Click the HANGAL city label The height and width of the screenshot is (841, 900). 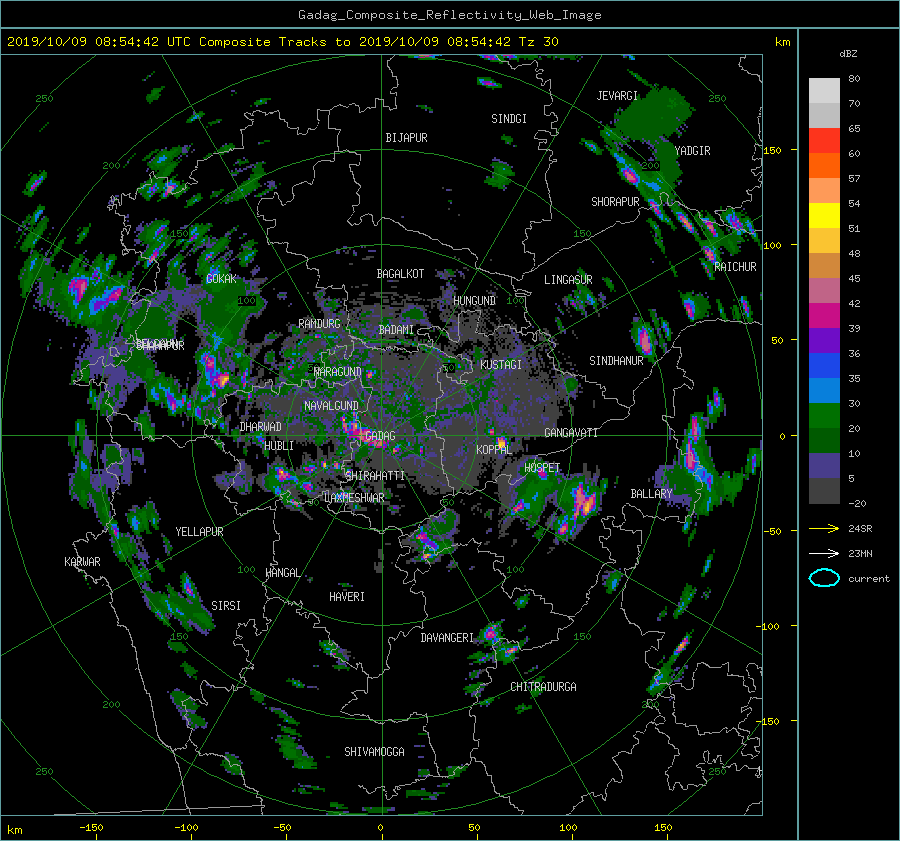point(282,573)
